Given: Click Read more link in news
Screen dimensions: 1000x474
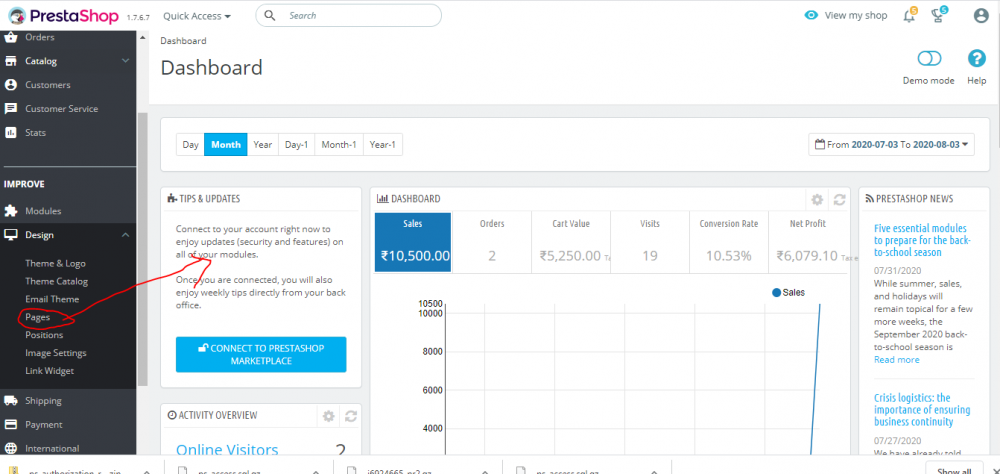Looking at the screenshot, I should click(x=897, y=359).
